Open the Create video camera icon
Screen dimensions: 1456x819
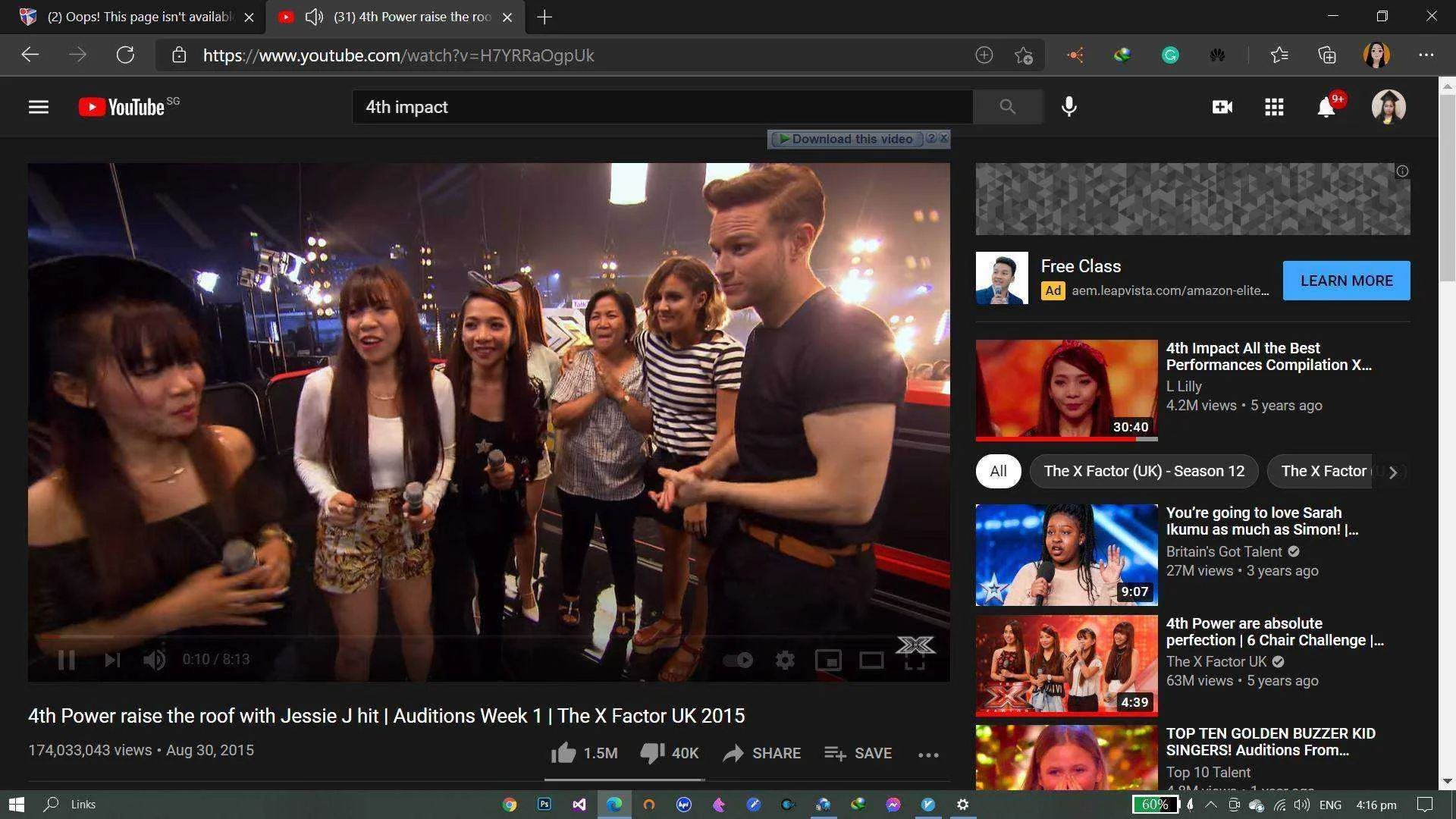1222,107
